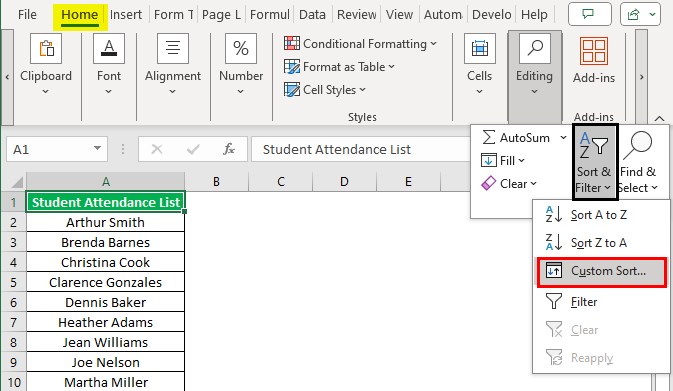Select cell Clarence Gonzales
The width and height of the screenshot is (673, 391).
tap(106, 282)
